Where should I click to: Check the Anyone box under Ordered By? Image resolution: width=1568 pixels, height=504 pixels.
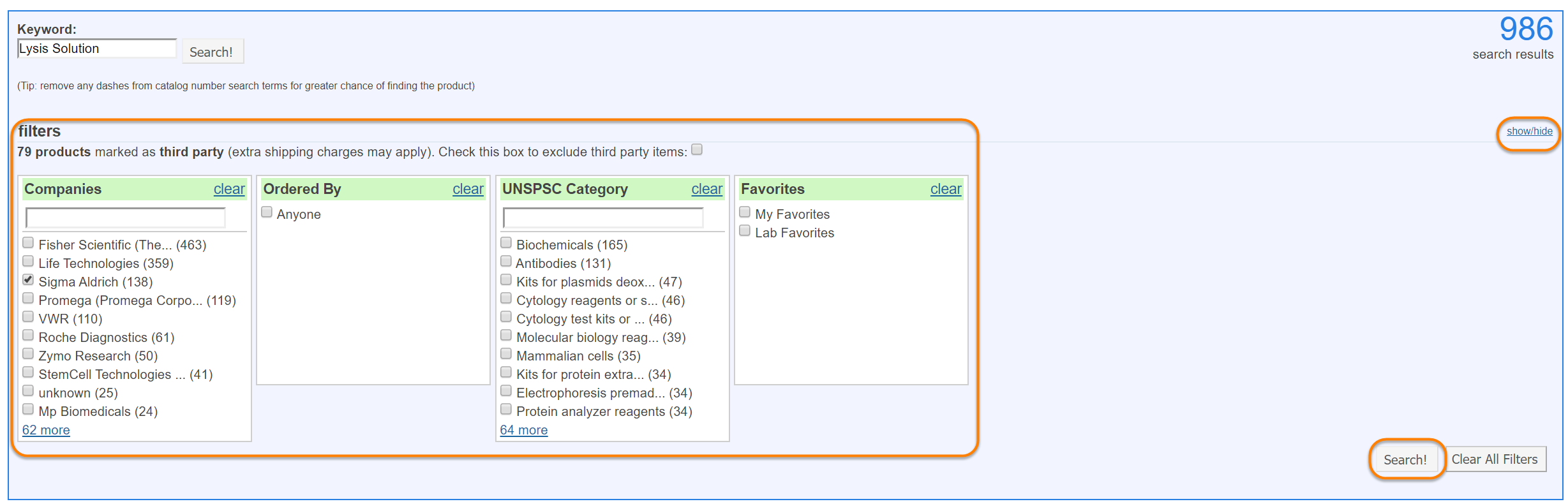[x=267, y=212]
